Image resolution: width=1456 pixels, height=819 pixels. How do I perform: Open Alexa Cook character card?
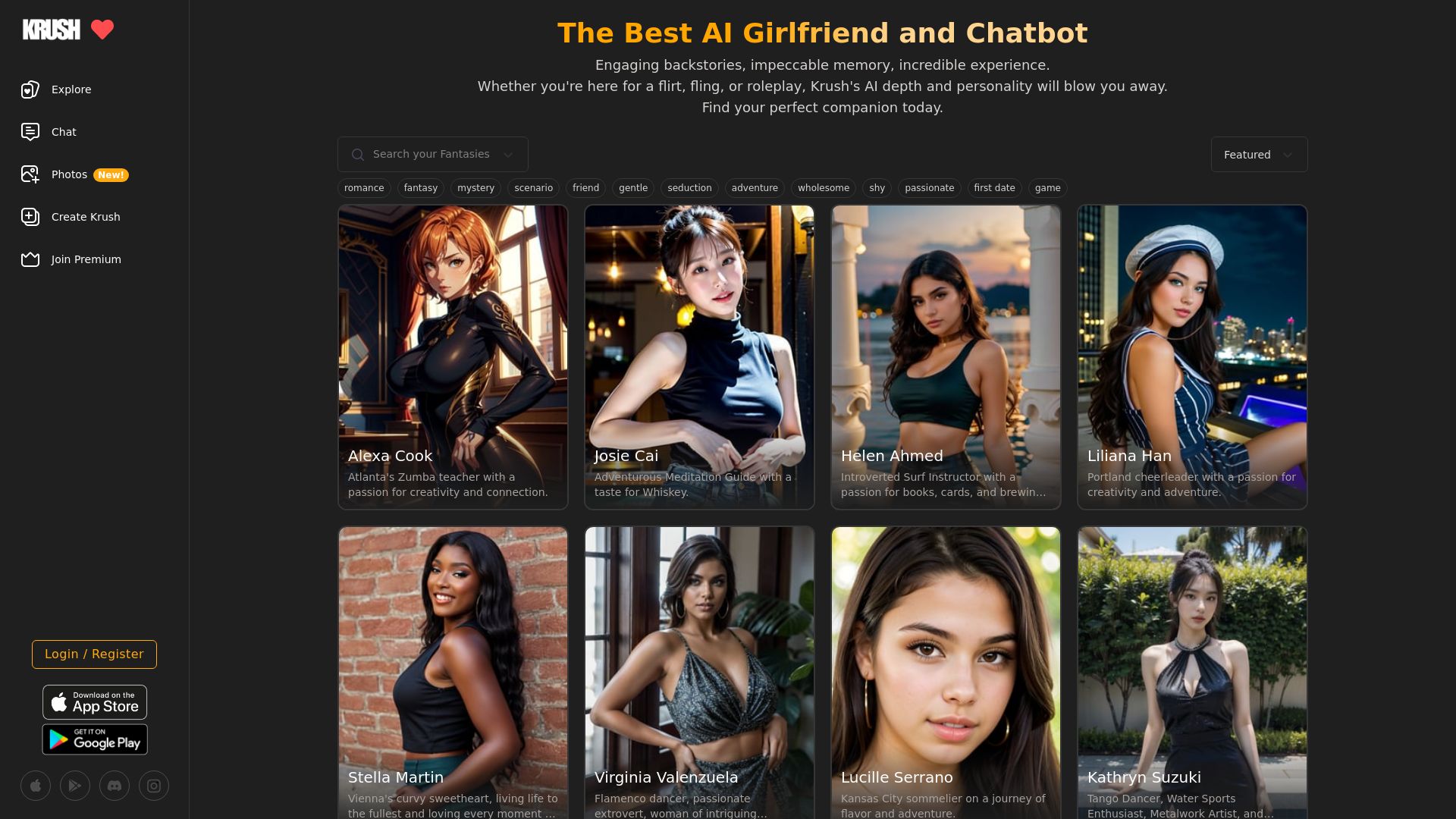point(453,357)
